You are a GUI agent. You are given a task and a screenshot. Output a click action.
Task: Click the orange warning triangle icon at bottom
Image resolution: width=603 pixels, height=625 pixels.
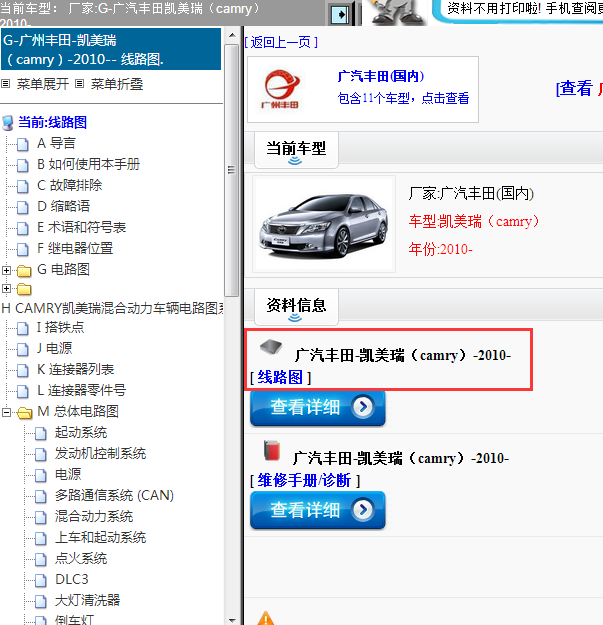point(266,618)
